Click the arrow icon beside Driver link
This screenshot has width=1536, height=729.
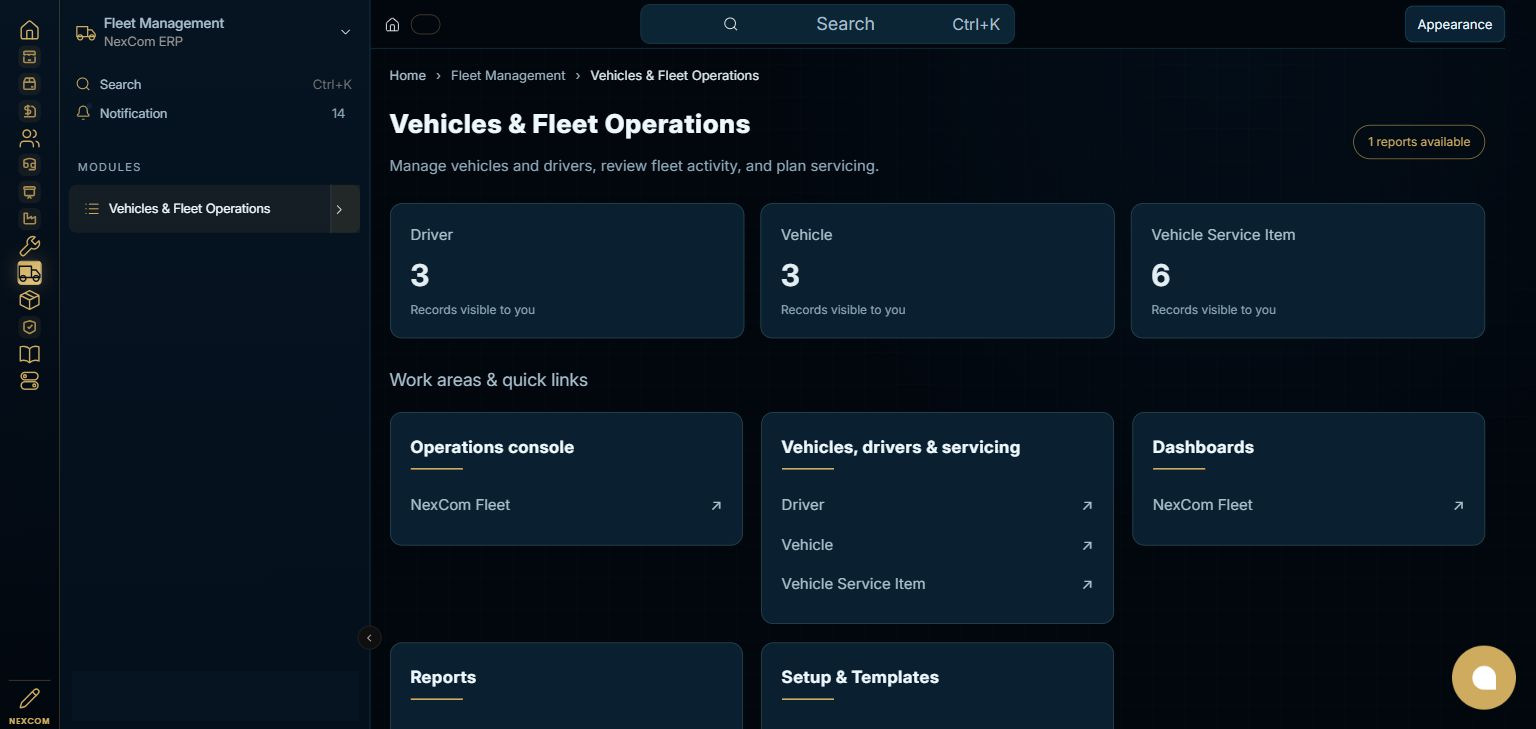[1087, 506]
